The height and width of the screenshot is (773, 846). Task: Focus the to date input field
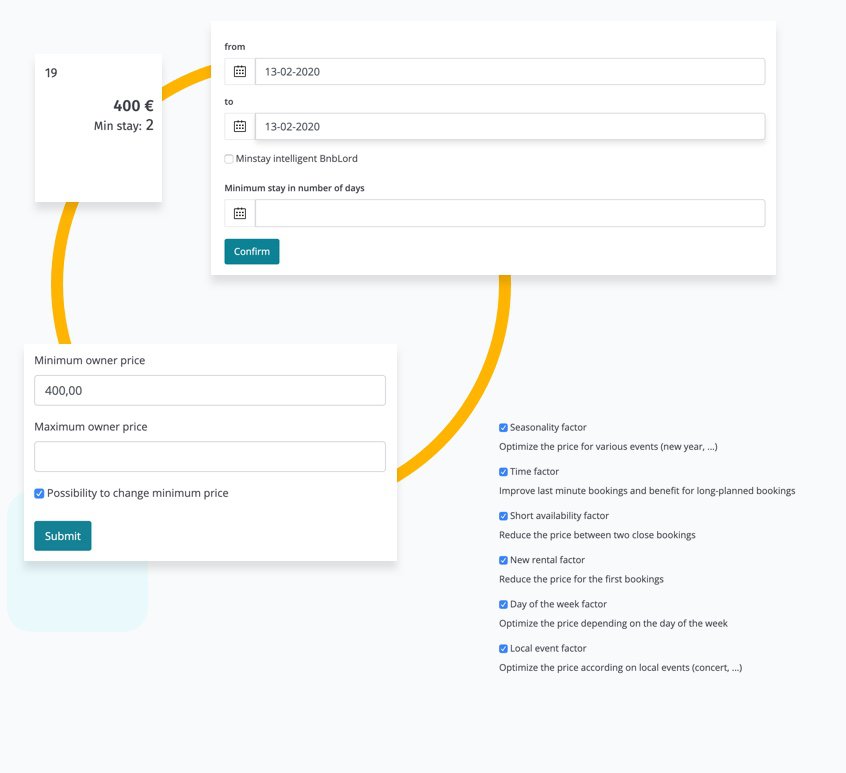(x=510, y=126)
